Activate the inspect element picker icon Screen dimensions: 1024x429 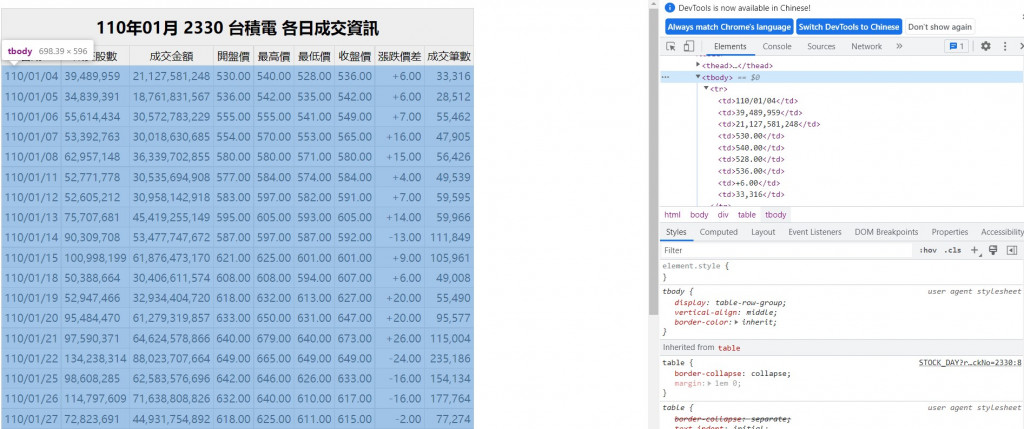coord(671,46)
